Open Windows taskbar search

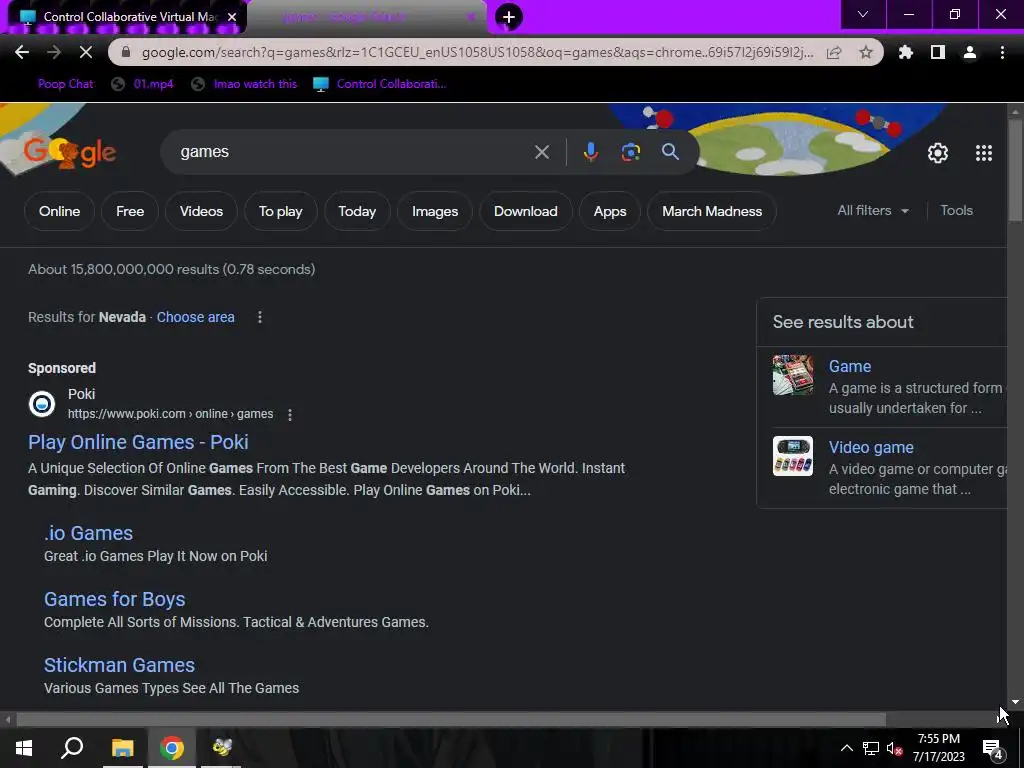(x=72, y=748)
